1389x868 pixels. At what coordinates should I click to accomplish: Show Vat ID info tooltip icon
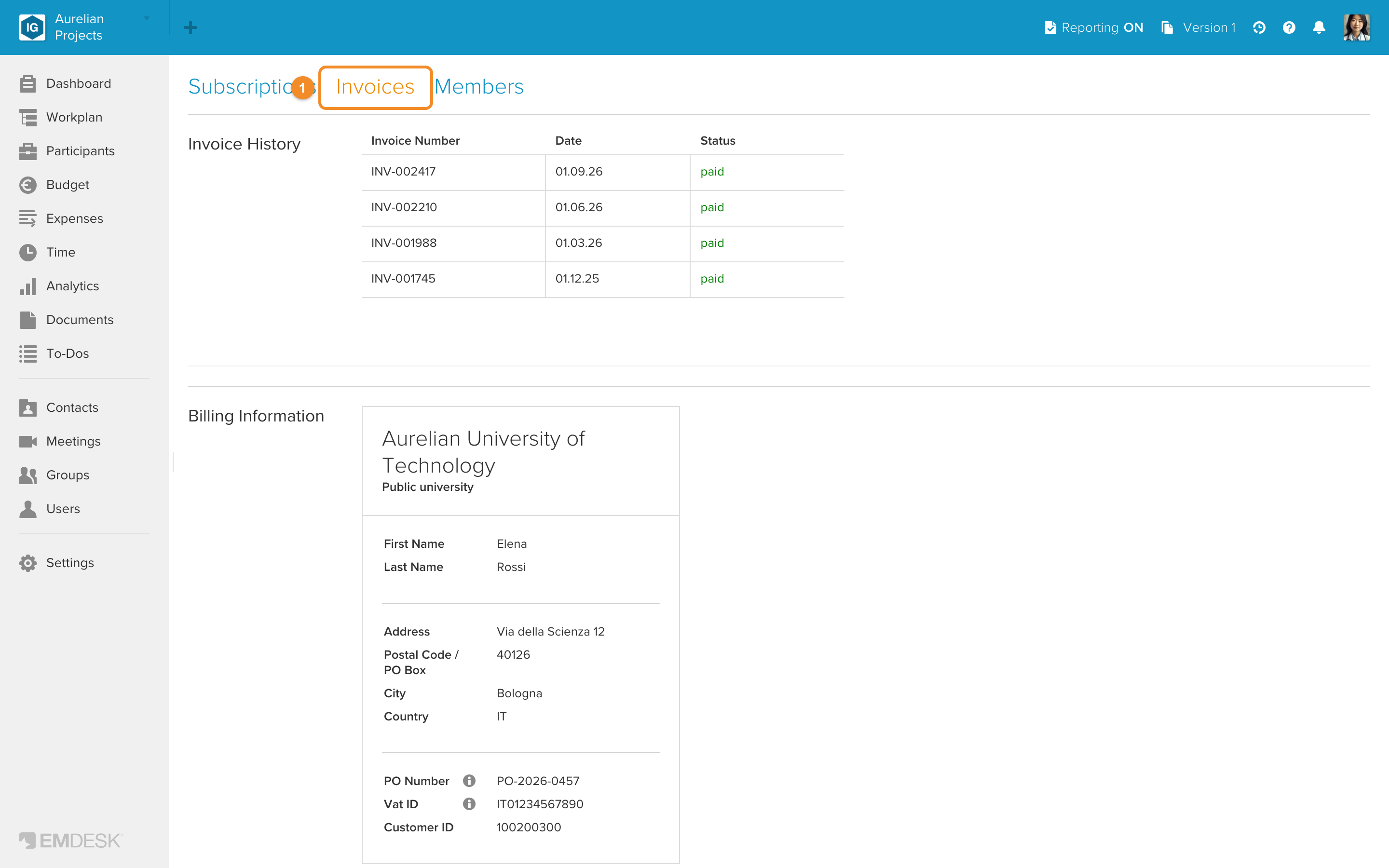tap(469, 804)
